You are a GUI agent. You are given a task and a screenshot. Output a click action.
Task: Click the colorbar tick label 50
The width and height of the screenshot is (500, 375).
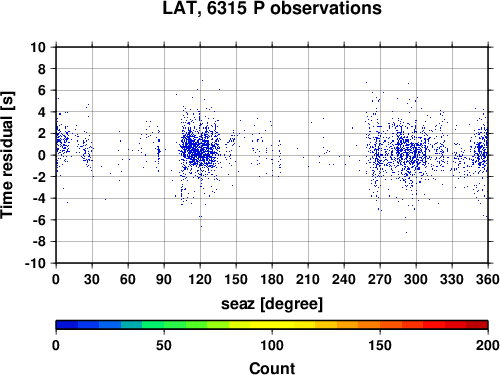(164, 346)
